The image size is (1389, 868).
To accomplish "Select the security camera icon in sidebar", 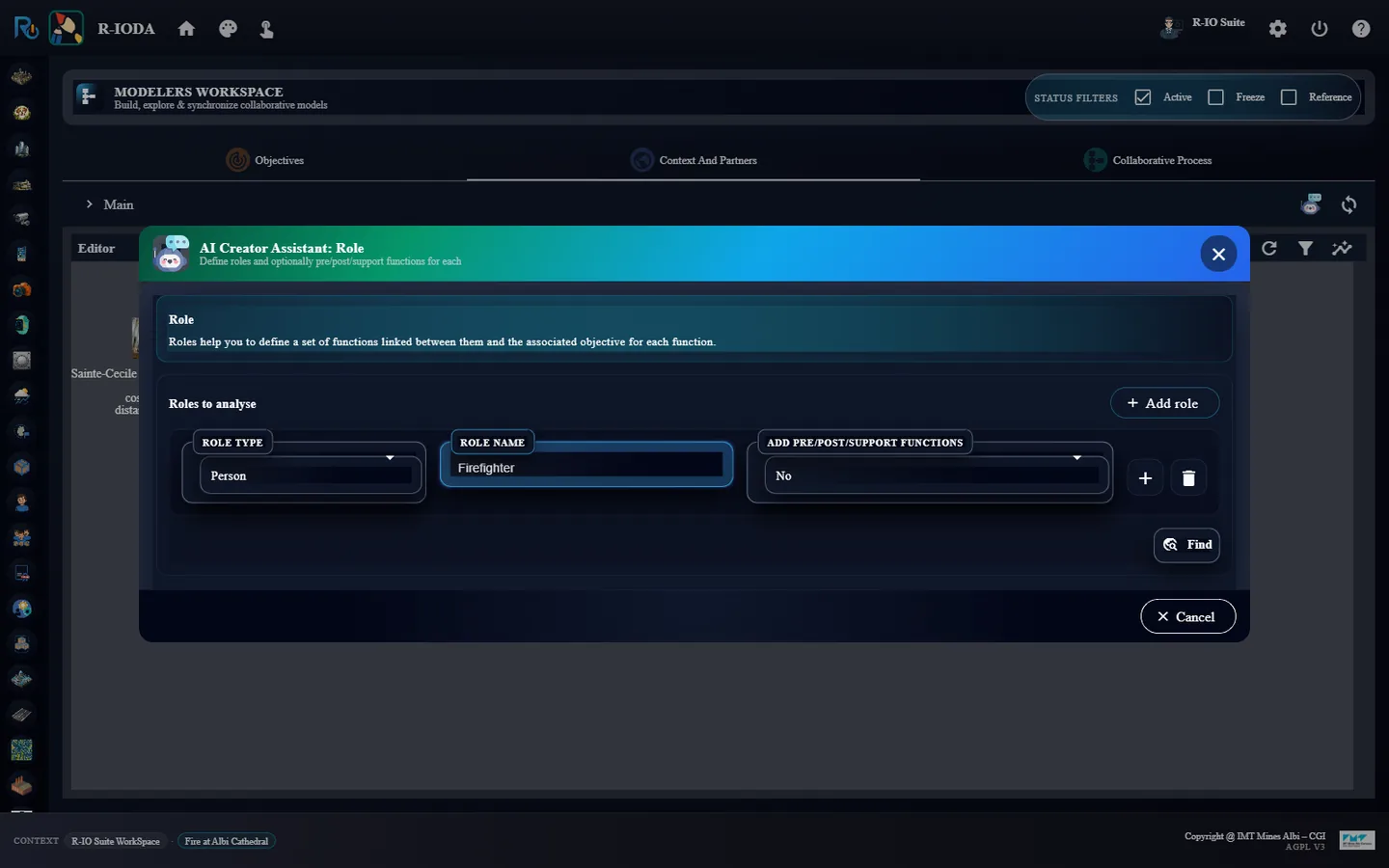I will (21, 219).
